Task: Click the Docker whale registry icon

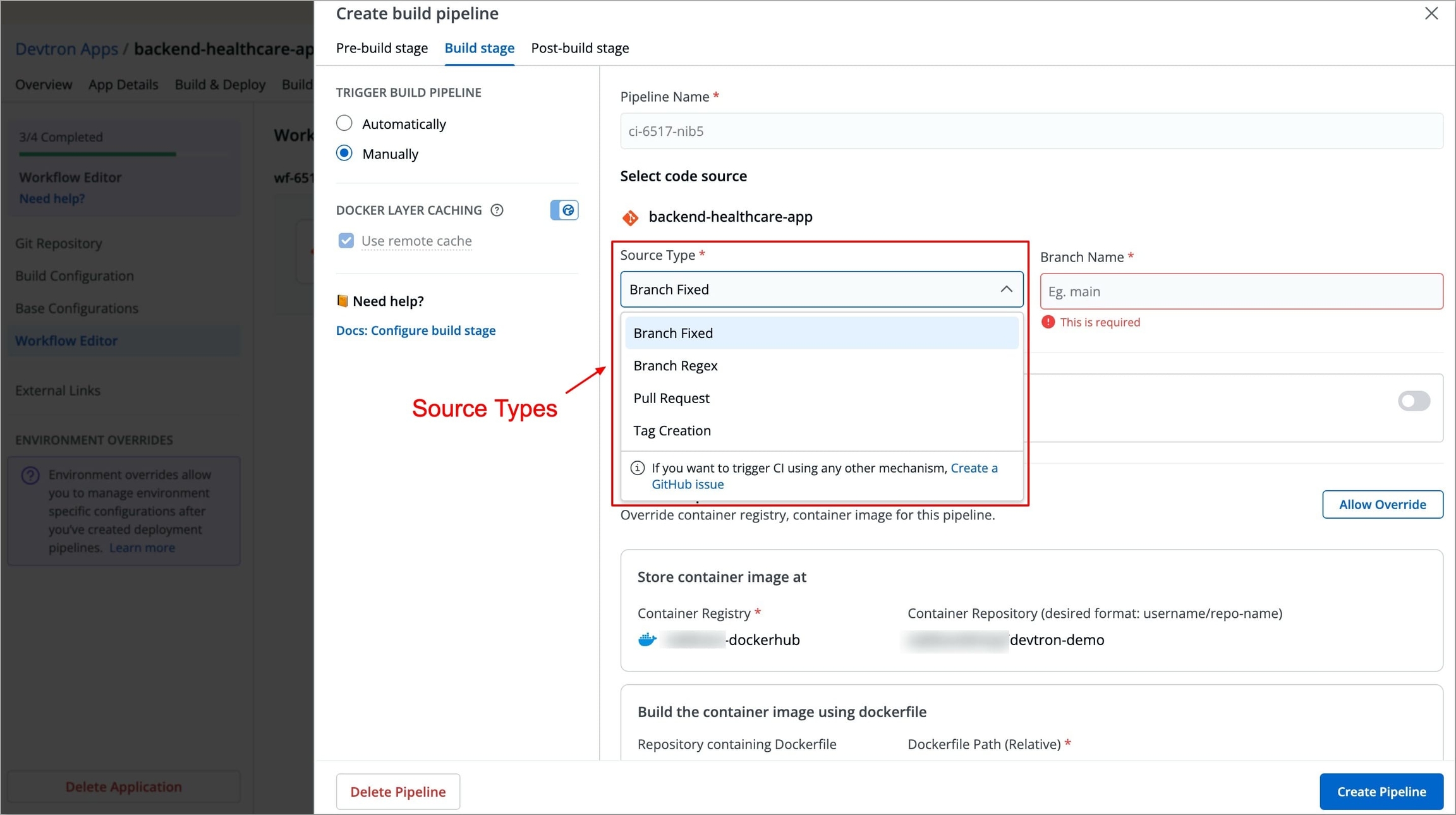Action: click(647, 640)
